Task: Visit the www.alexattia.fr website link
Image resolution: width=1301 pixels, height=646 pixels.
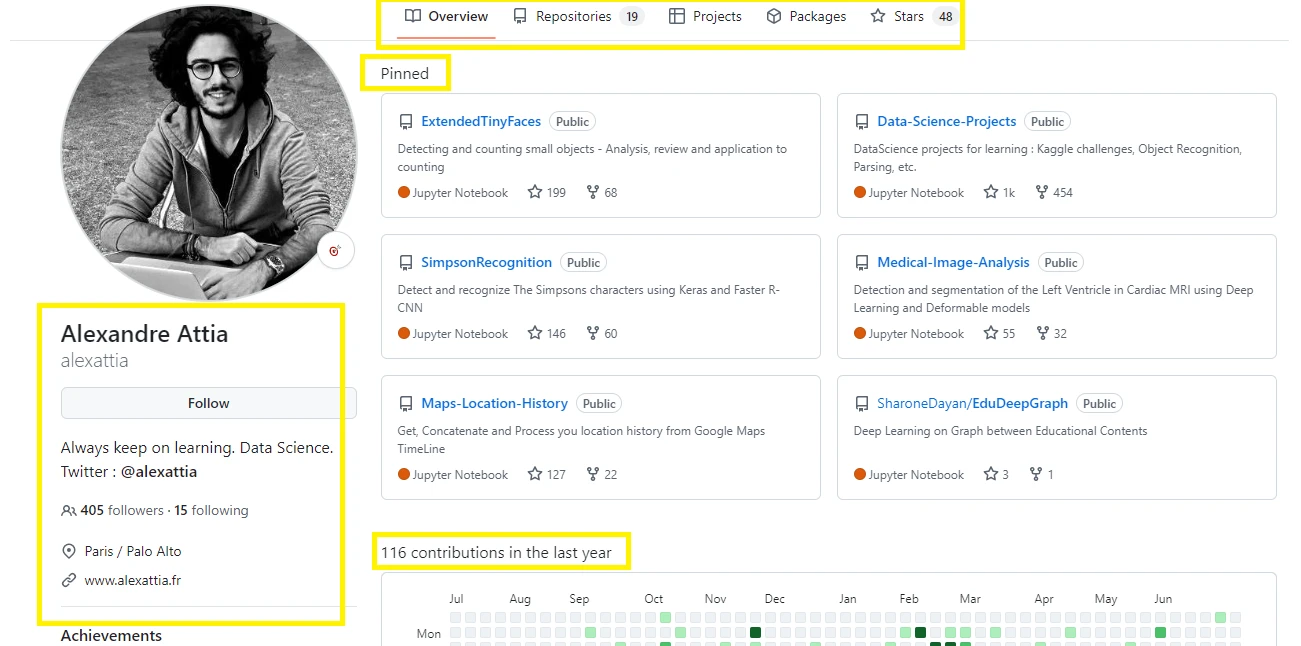Action: (133, 580)
